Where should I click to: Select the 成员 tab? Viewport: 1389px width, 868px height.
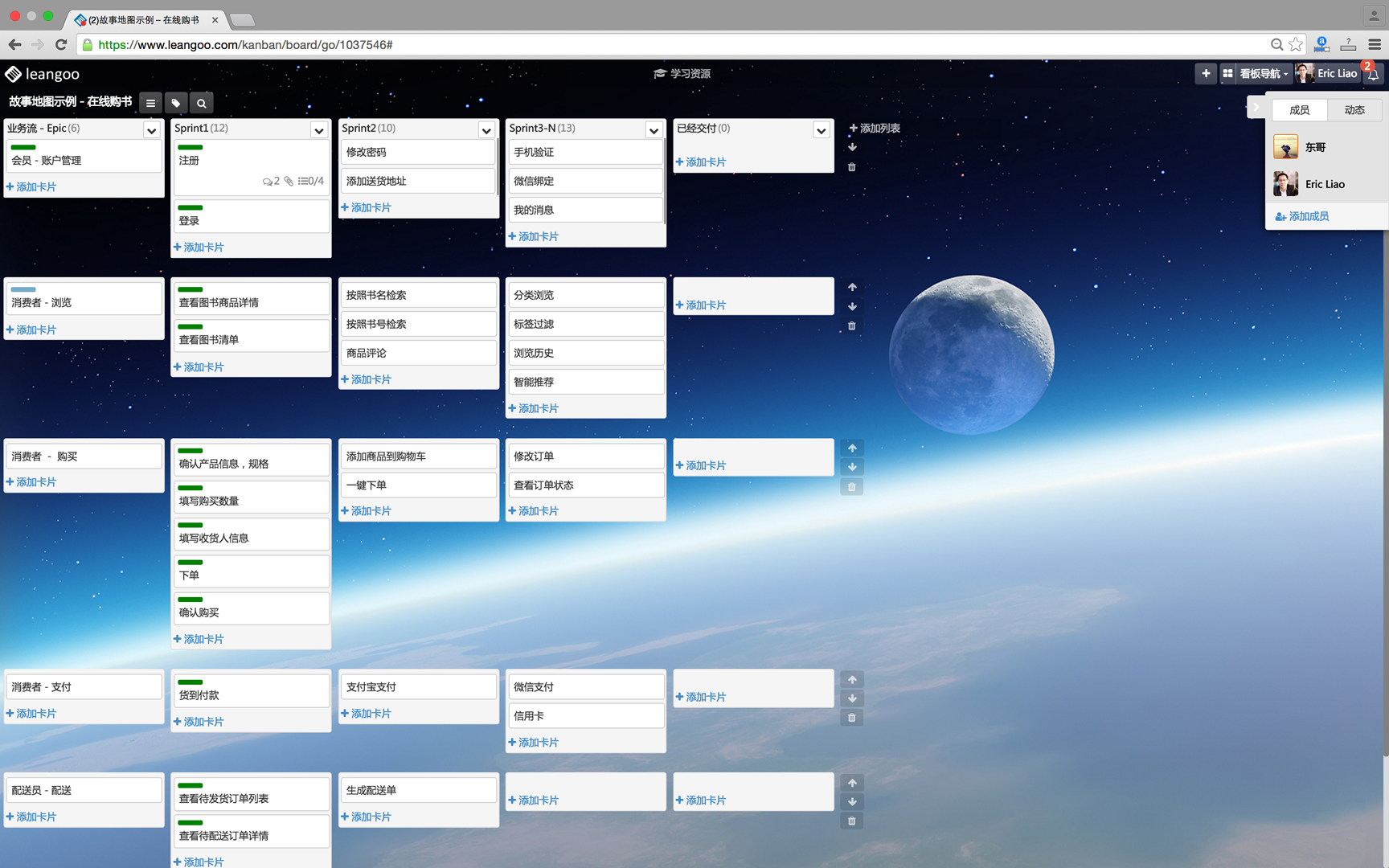click(1299, 110)
